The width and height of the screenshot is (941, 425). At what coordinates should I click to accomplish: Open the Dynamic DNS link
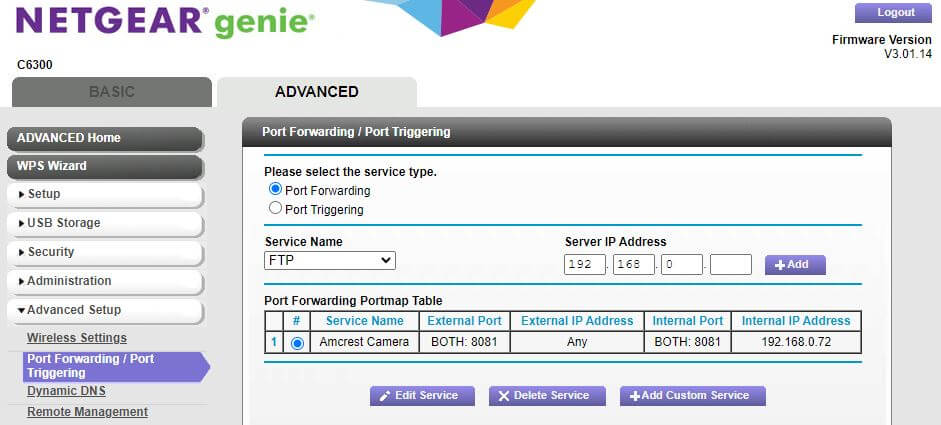pyautogui.click(x=66, y=391)
